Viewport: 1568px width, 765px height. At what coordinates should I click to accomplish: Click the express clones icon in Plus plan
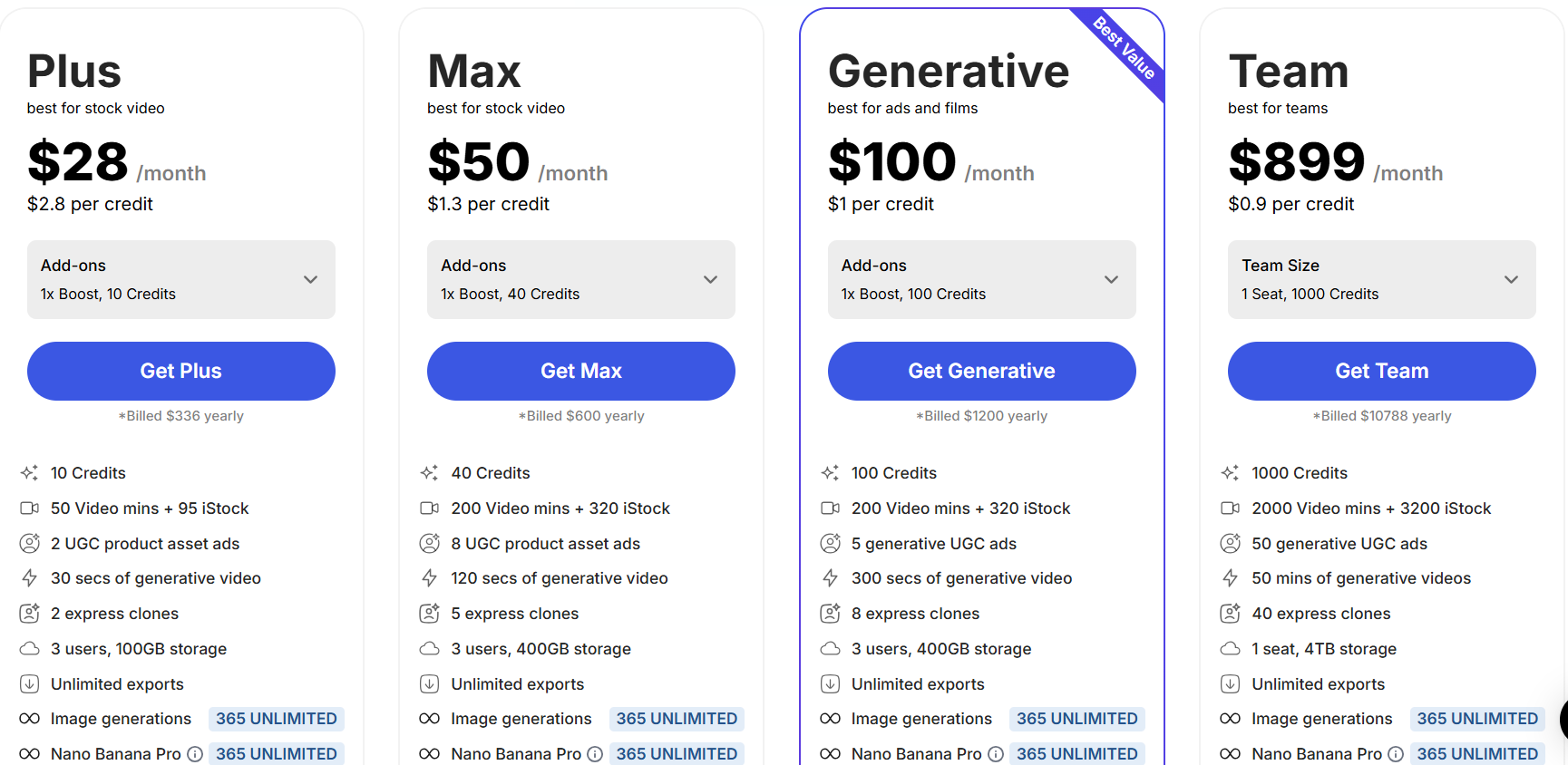click(30, 613)
